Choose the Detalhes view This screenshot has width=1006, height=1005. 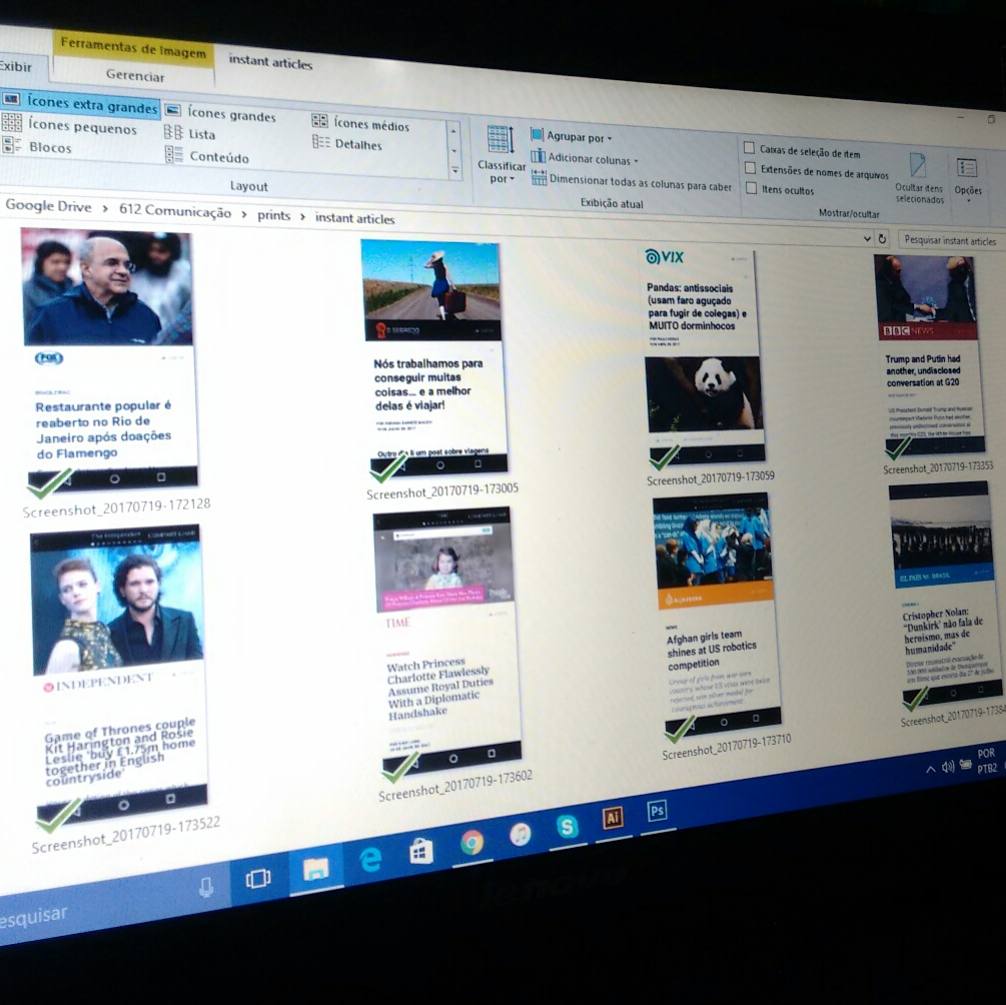(347, 143)
